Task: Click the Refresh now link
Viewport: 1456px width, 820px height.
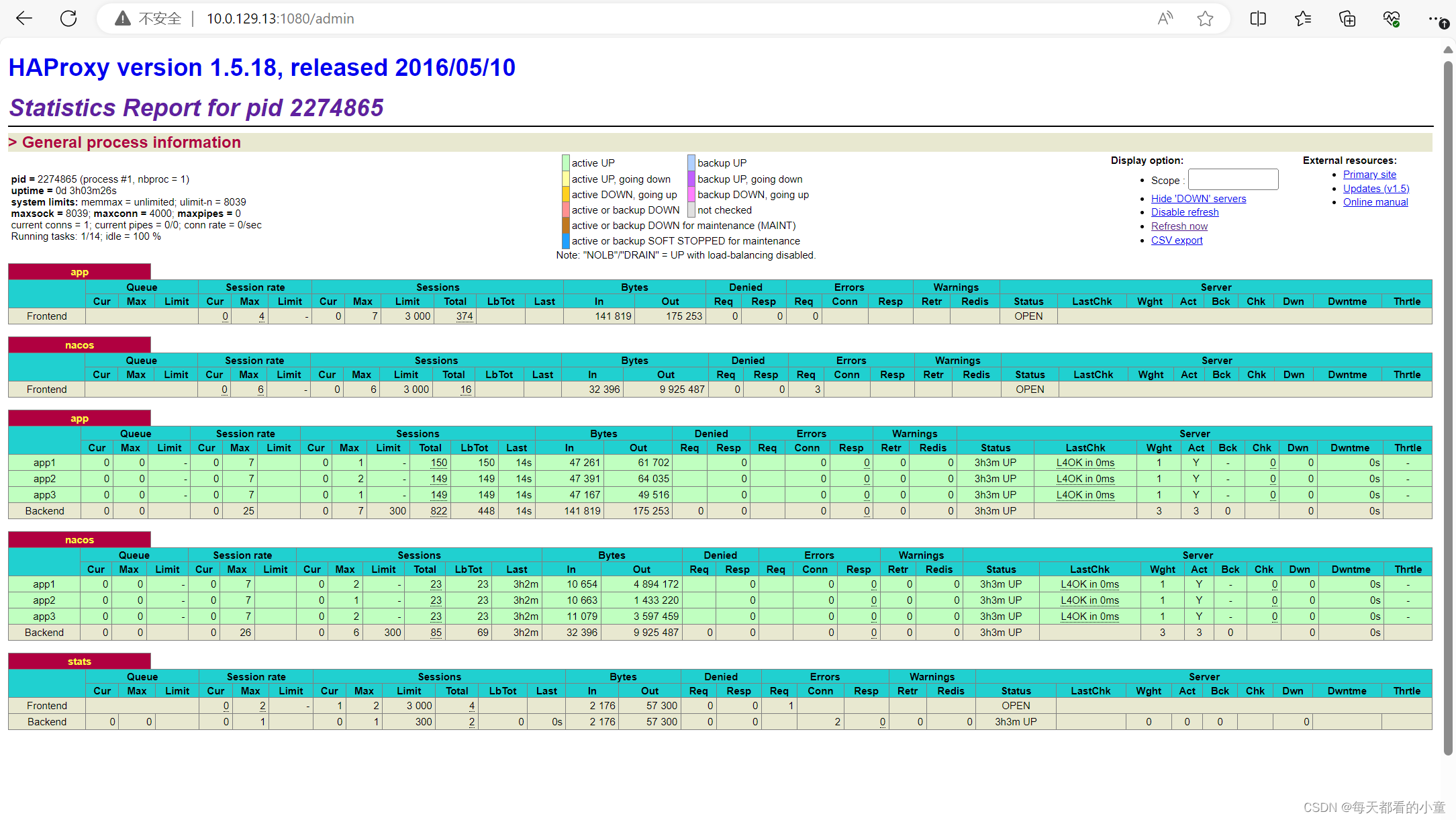Action: tap(1179, 226)
